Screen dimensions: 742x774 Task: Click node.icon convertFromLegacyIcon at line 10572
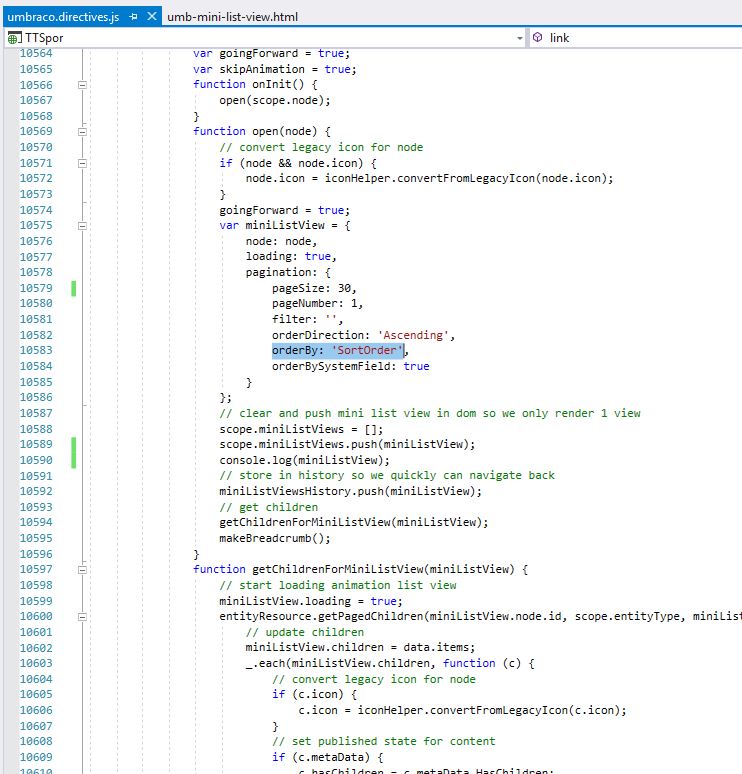[430, 178]
